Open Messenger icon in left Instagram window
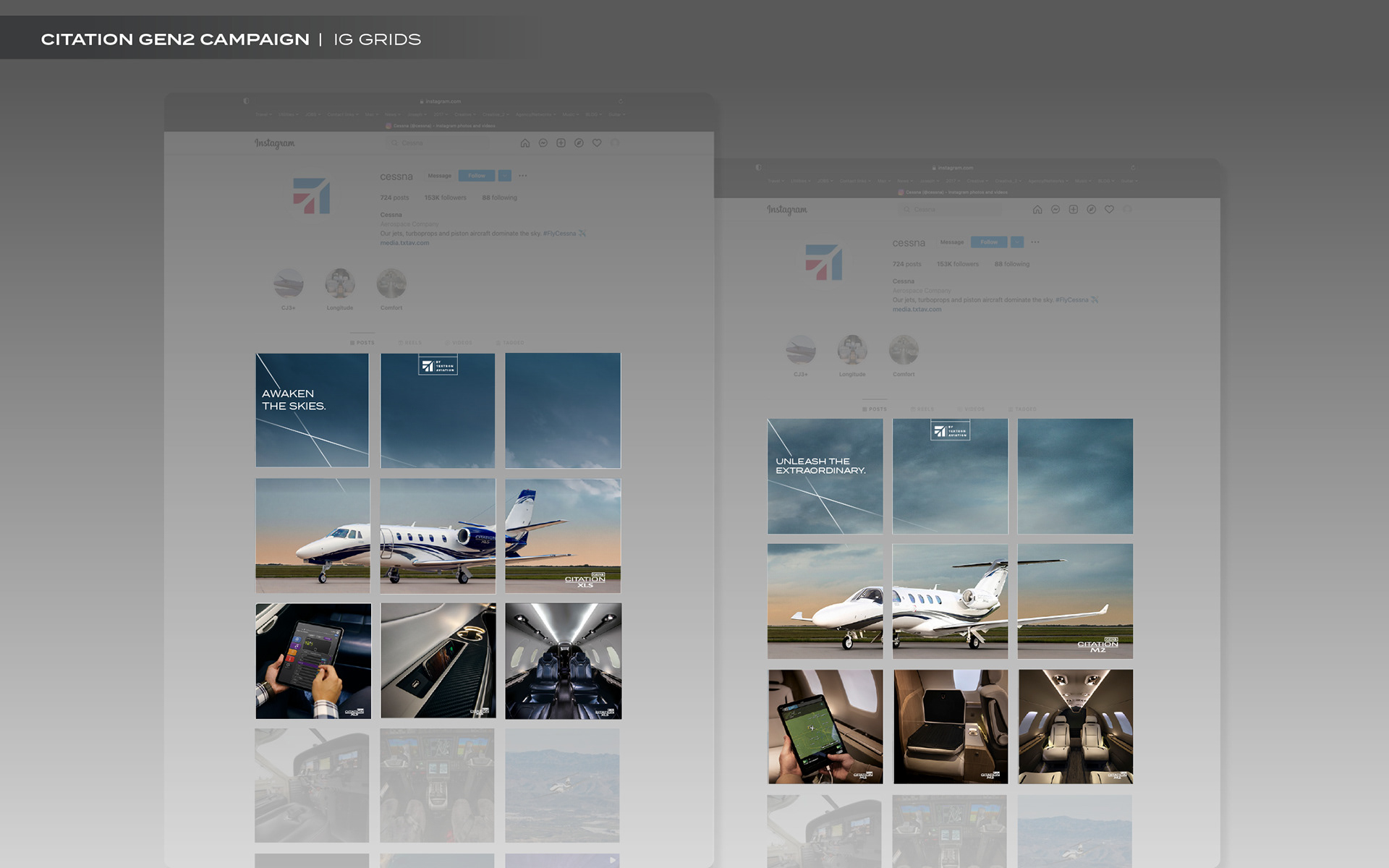This screenshot has height=868, width=1389. click(543, 143)
